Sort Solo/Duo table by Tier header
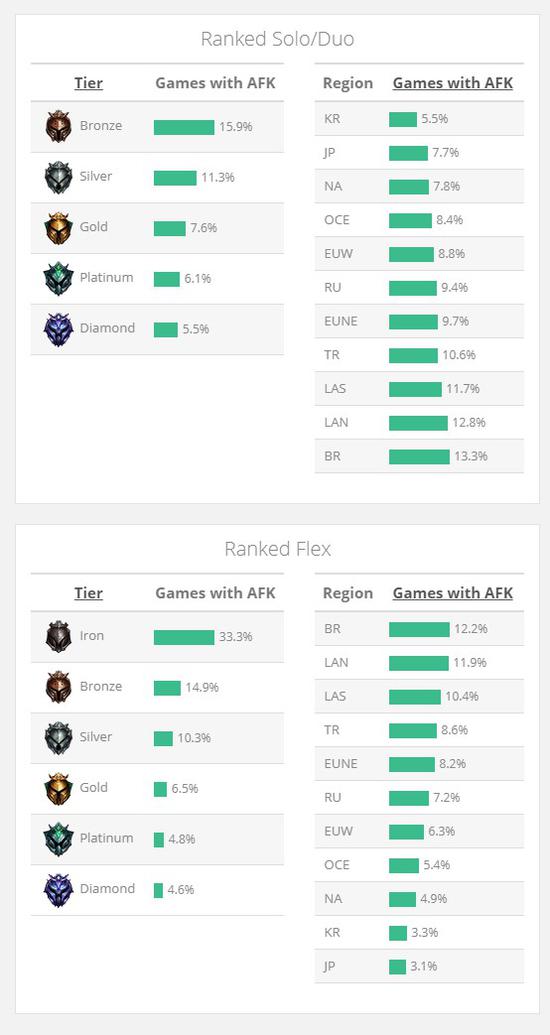550x1035 pixels. [x=88, y=83]
